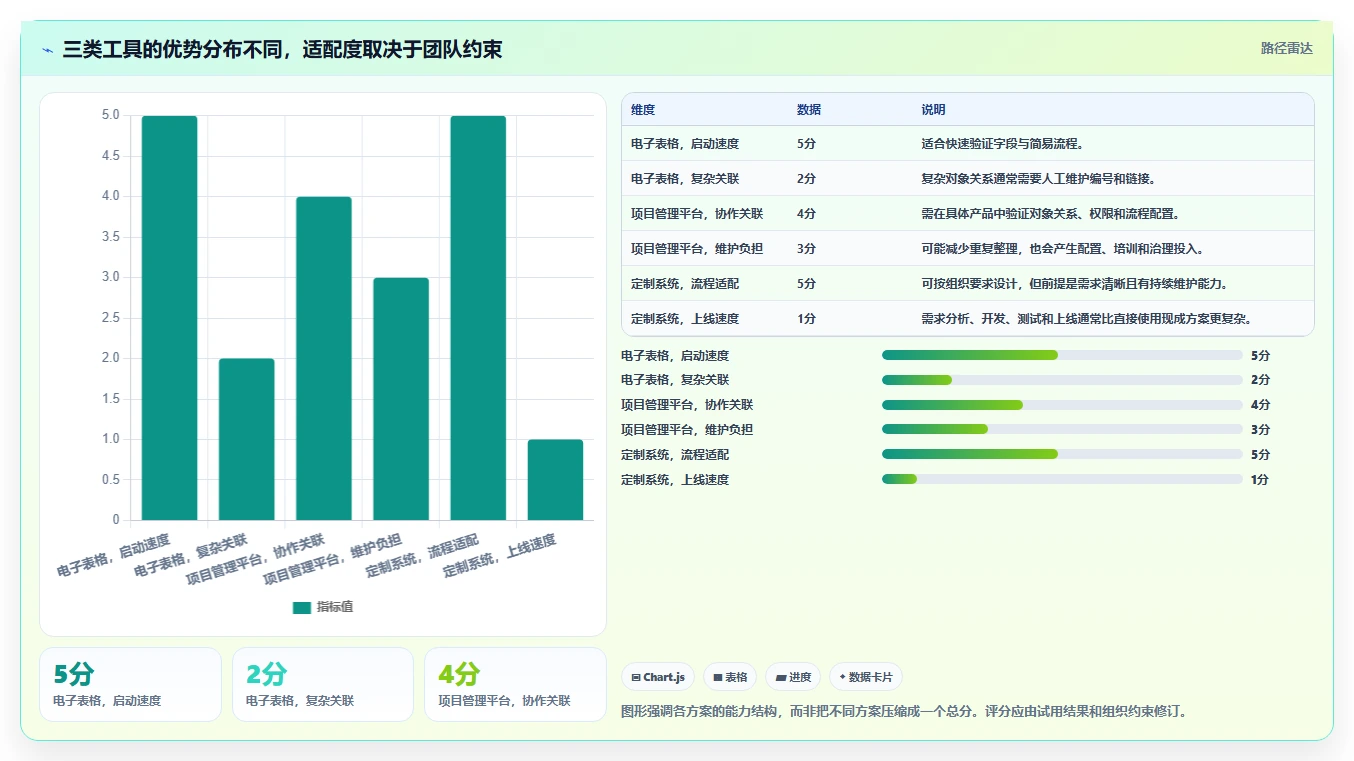Click the 定制系统，流程适配 progress bar
The width and height of the screenshot is (1354, 761).
tap(1062, 454)
